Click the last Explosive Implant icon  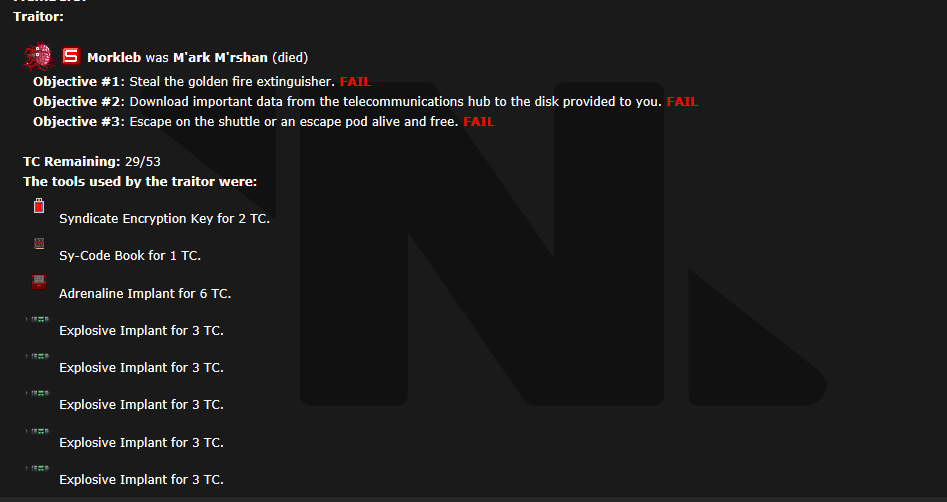click(x=38, y=468)
